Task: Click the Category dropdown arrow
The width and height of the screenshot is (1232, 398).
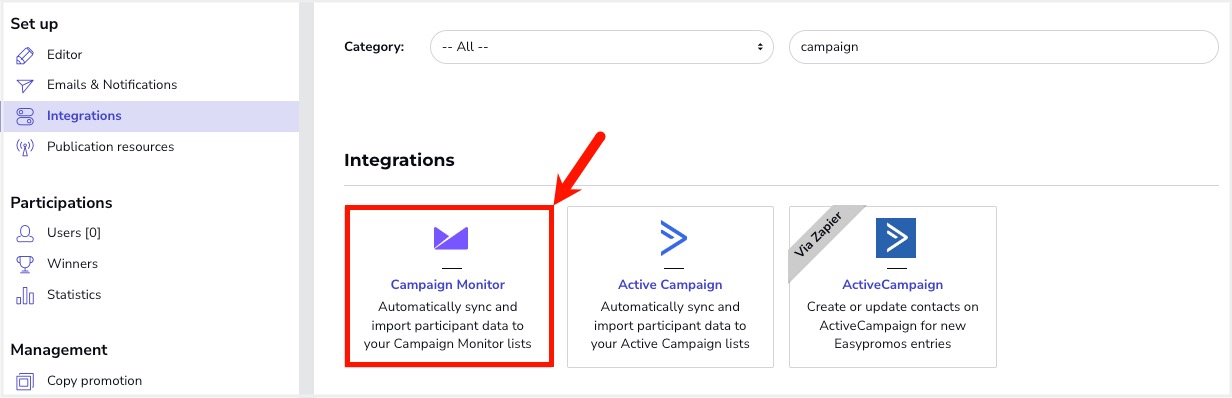Action: pos(760,47)
